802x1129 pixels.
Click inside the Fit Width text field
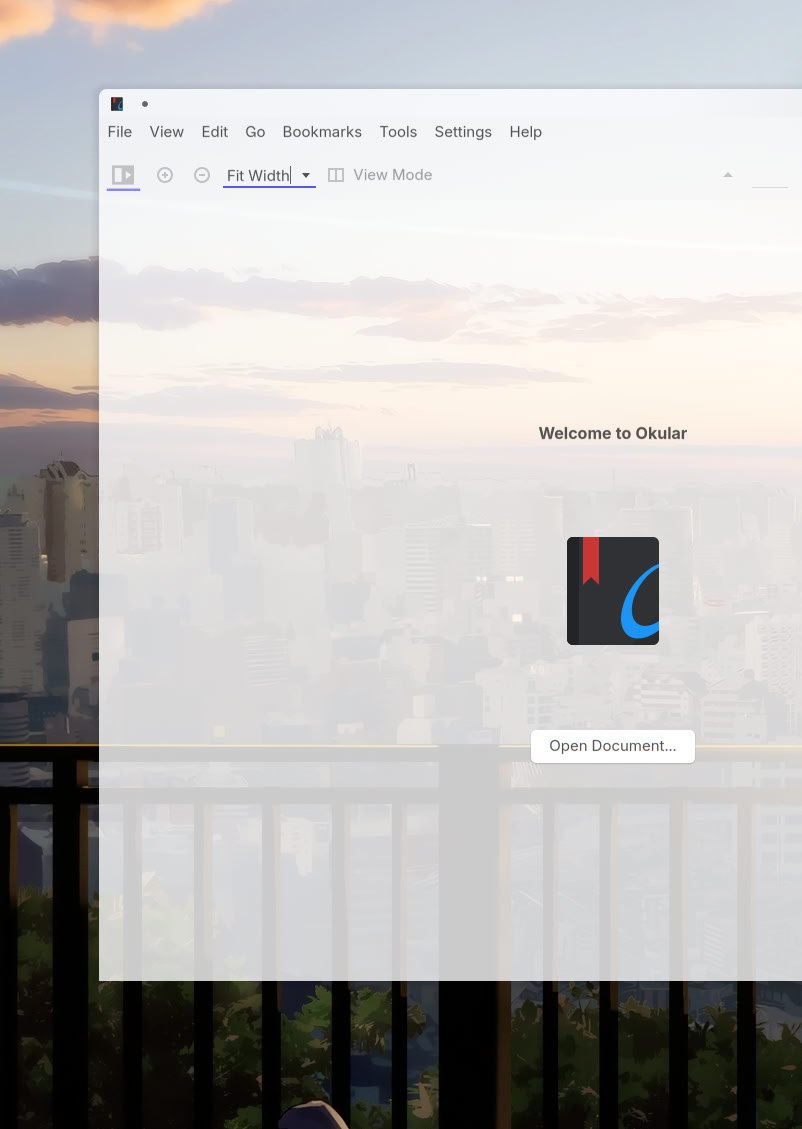click(x=257, y=175)
